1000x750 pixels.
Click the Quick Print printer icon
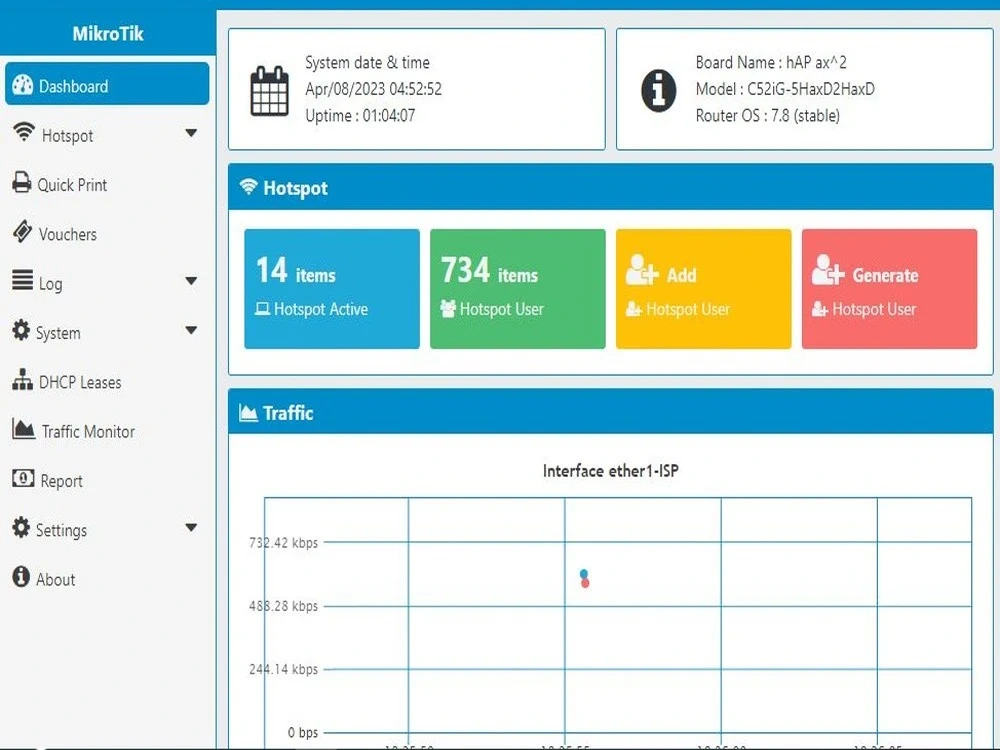[x=22, y=182]
